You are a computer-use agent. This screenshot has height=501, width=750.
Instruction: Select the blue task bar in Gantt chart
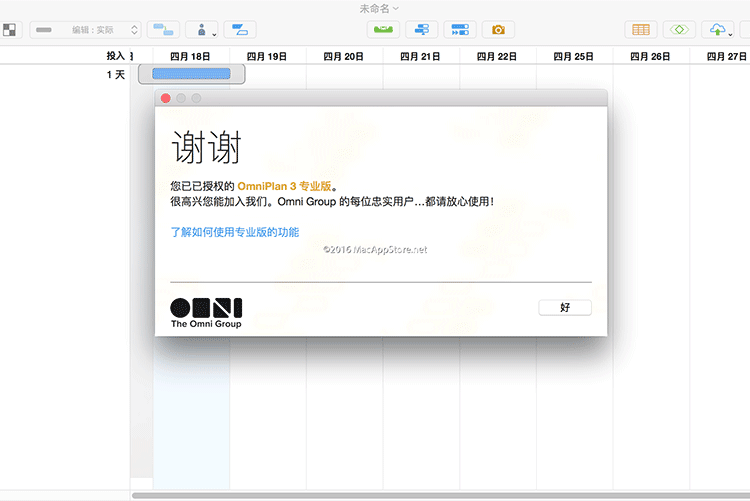click(x=191, y=74)
